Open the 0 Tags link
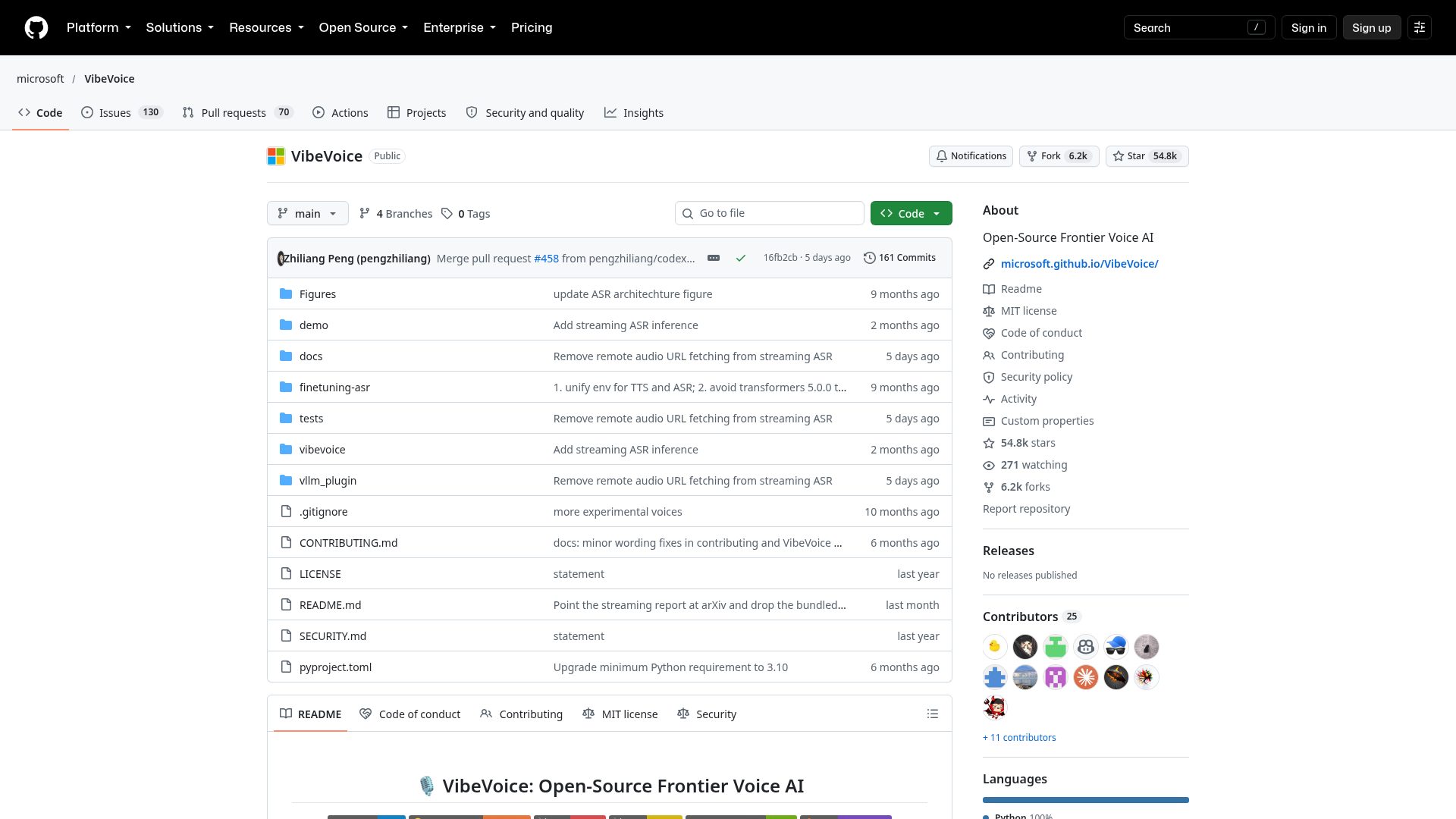This screenshot has width=1456, height=819. point(466,214)
